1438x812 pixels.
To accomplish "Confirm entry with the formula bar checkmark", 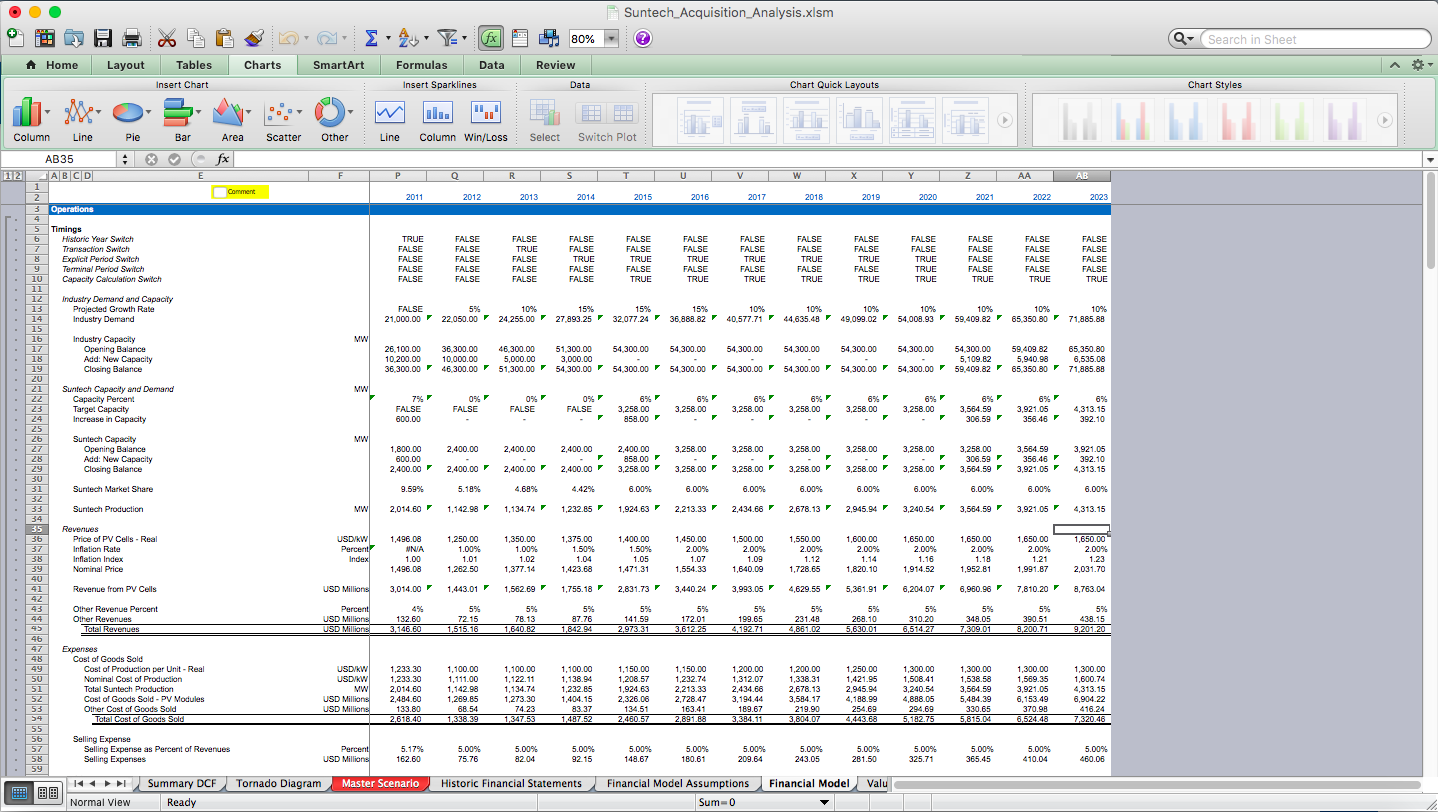I will click(x=172, y=158).
